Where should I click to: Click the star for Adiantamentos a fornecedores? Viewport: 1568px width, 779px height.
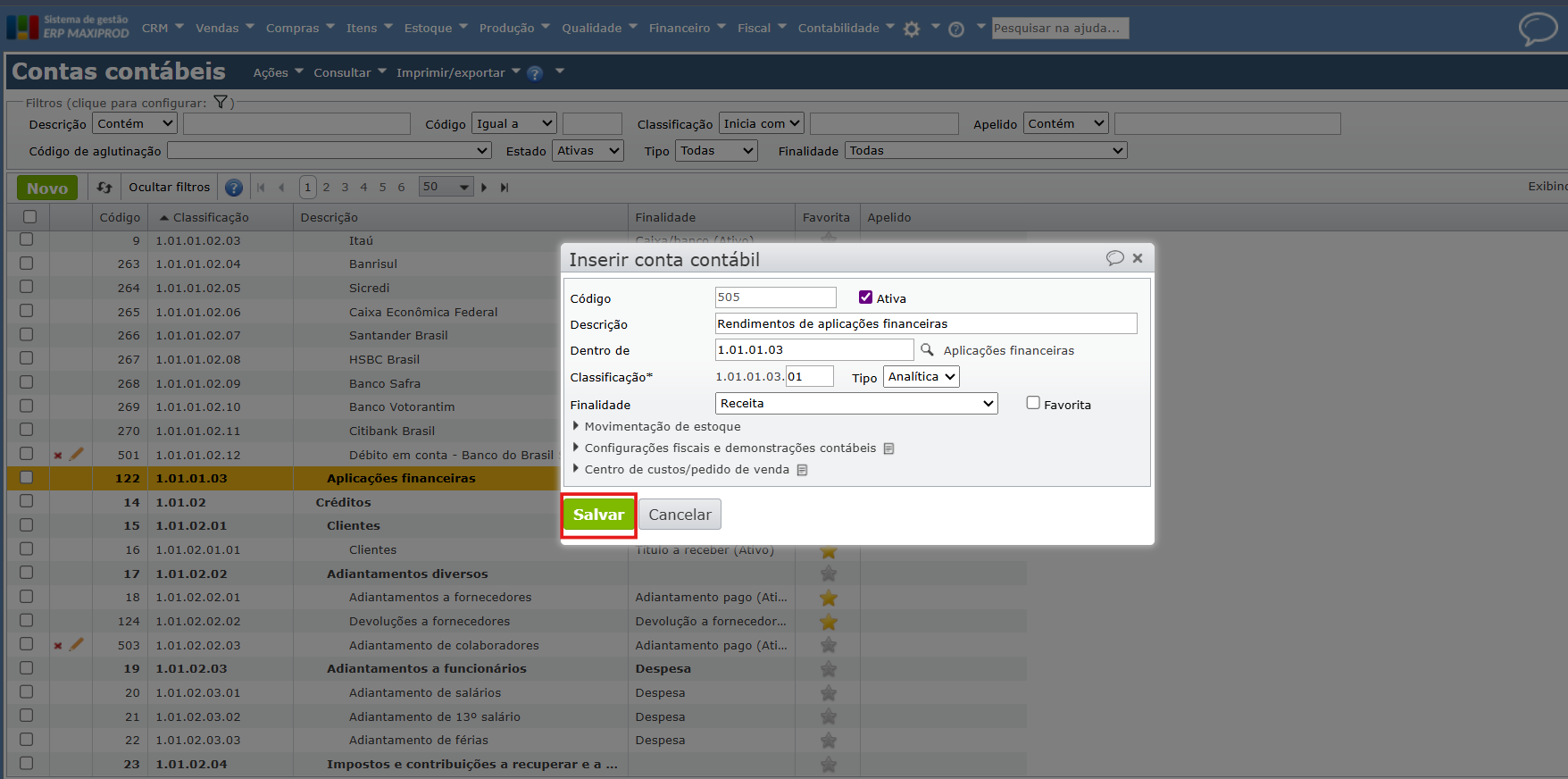(x=828, y=598)
